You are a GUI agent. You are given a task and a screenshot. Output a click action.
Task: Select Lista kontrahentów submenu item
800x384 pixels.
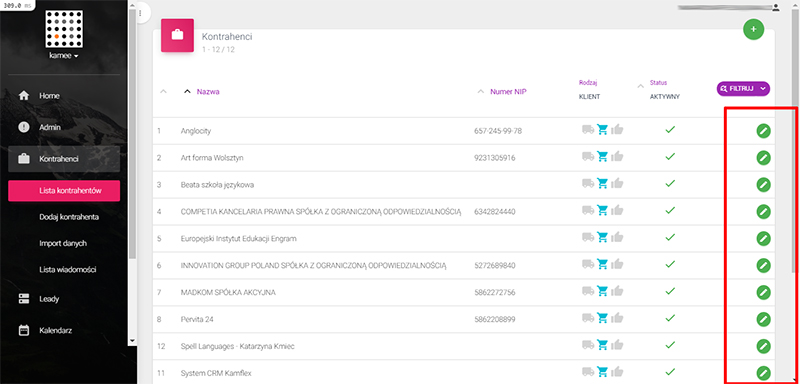(x=64, y=191)
